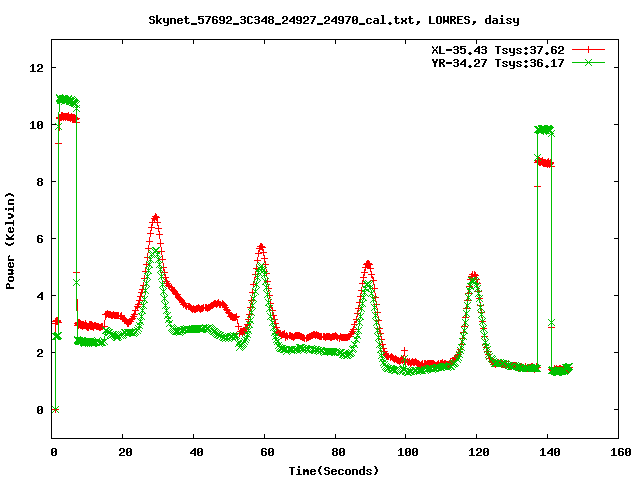Click the x-axis tick label 20
640x480 pixels.
125,452
